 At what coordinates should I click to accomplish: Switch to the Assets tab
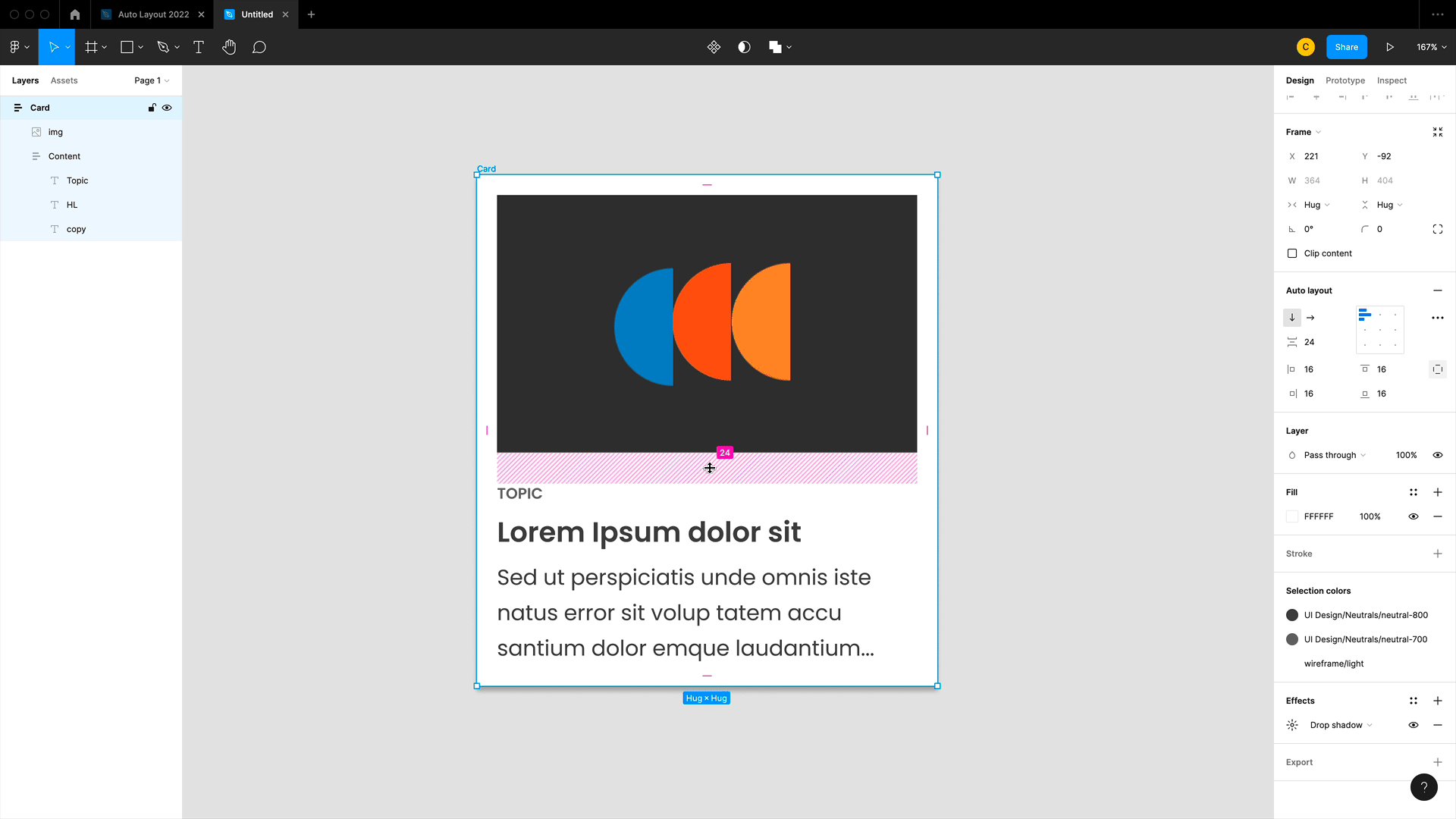click(64, 80)
